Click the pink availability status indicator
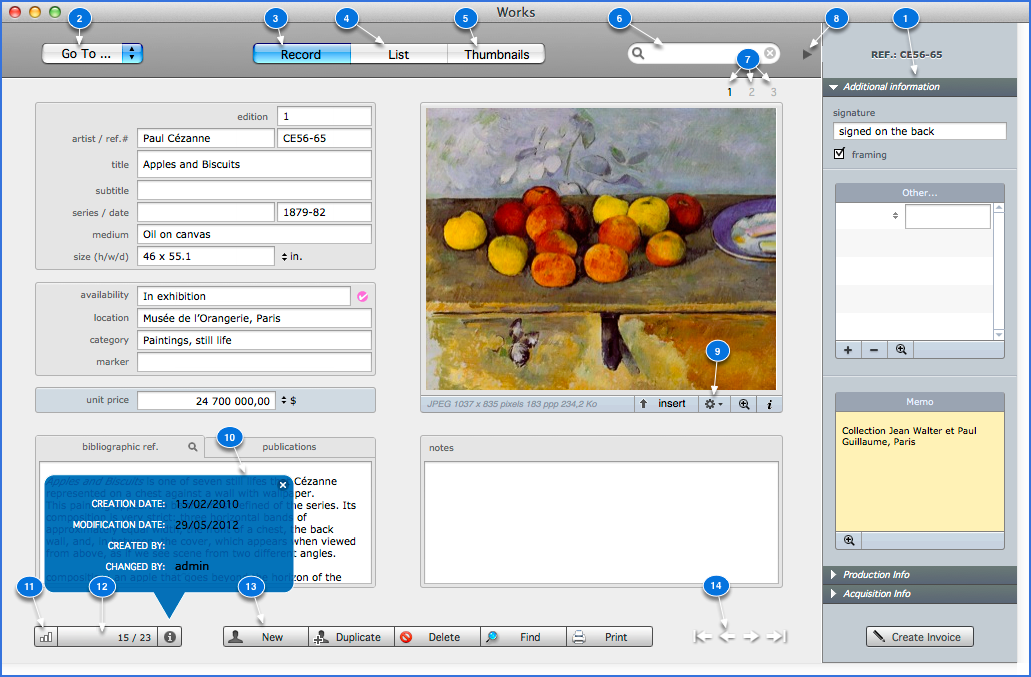The height and width of the screenshot is (677, 1031). tap(362, 296)
